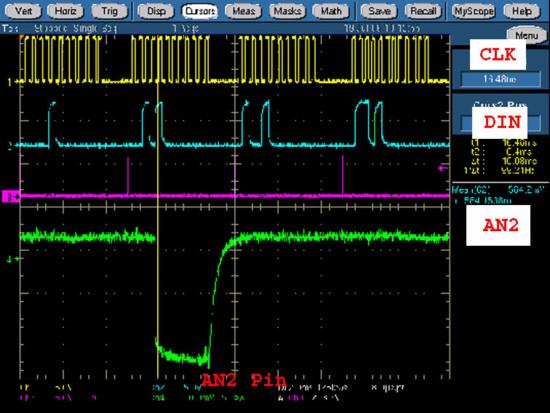
Task: Click the Save button
Action: point(379,11)
